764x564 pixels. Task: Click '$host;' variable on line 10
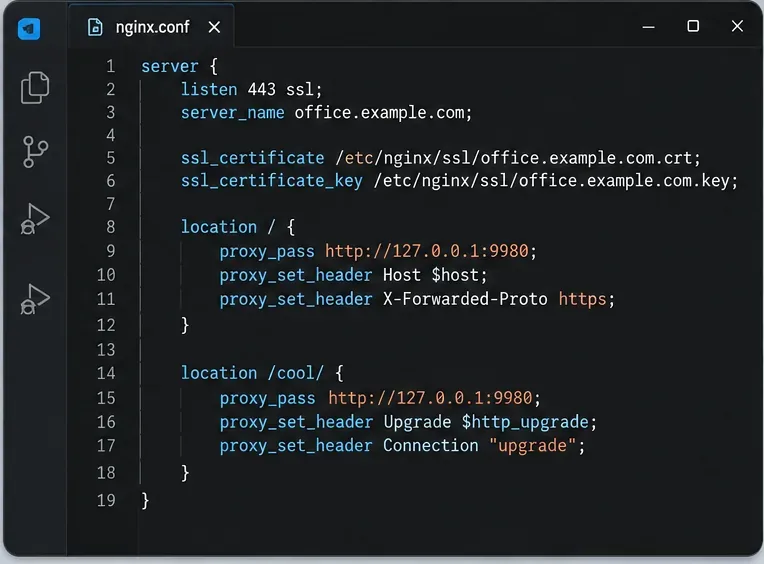(x=459, y=275)
